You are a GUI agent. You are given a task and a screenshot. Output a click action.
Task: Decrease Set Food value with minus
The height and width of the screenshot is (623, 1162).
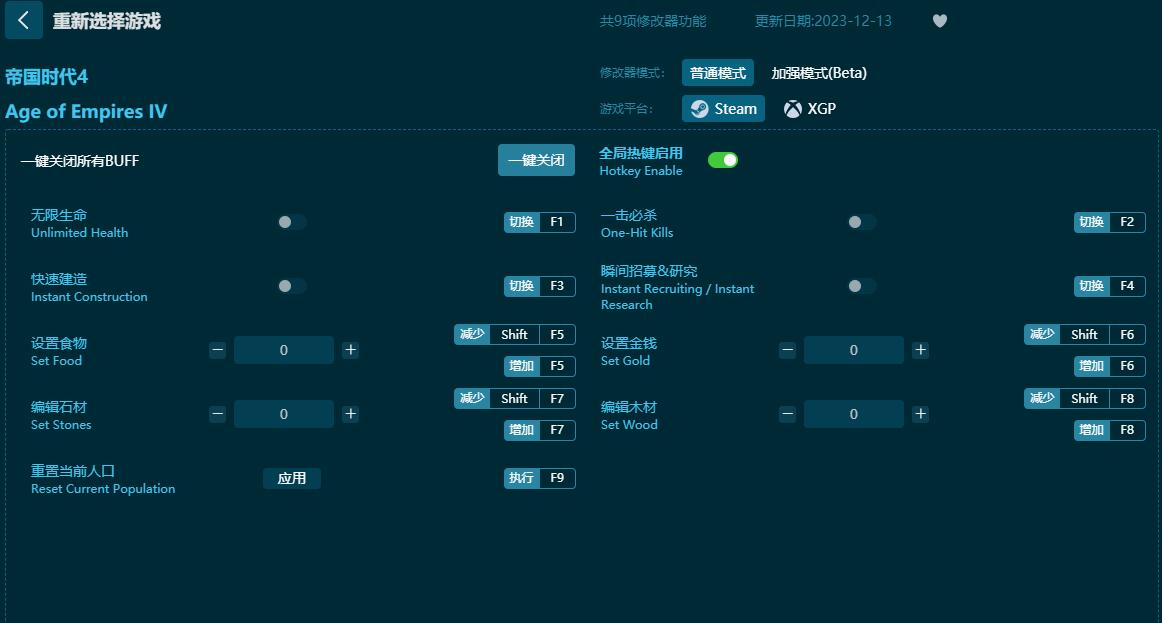(217, 350)
